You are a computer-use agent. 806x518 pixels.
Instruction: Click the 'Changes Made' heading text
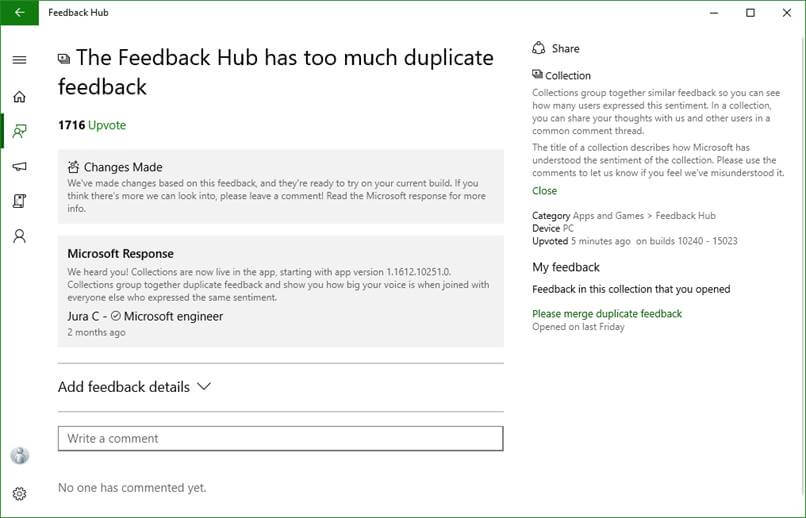coord(123,167)
